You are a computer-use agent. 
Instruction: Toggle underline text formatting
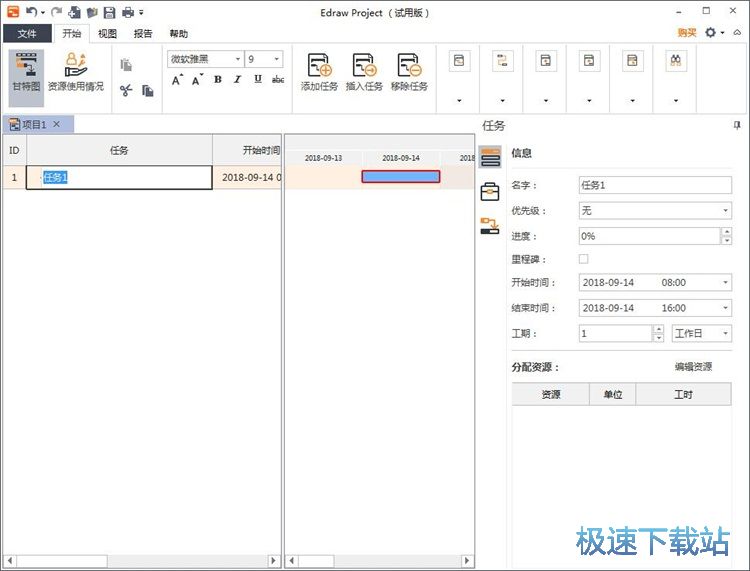[258, 80]
